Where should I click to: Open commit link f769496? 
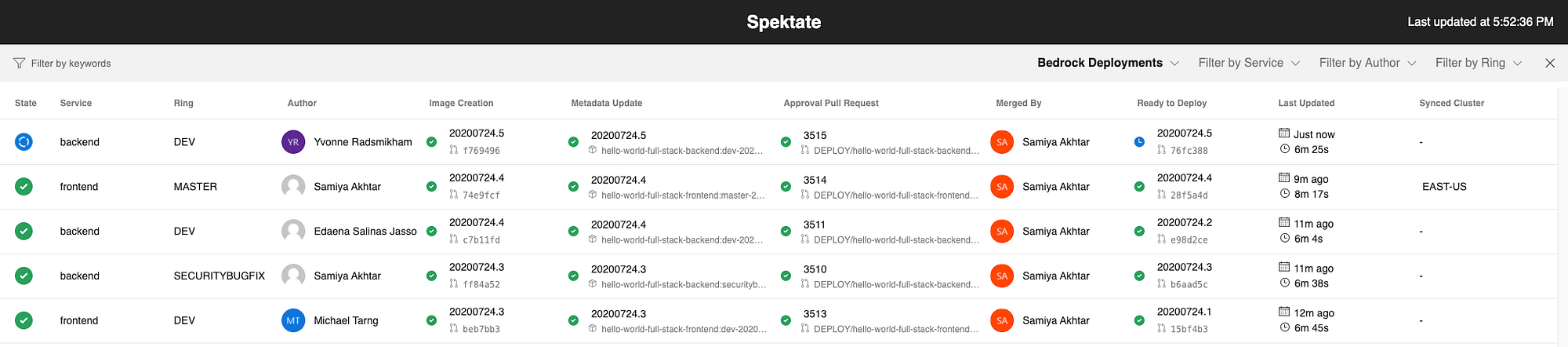tap(481, 151)
